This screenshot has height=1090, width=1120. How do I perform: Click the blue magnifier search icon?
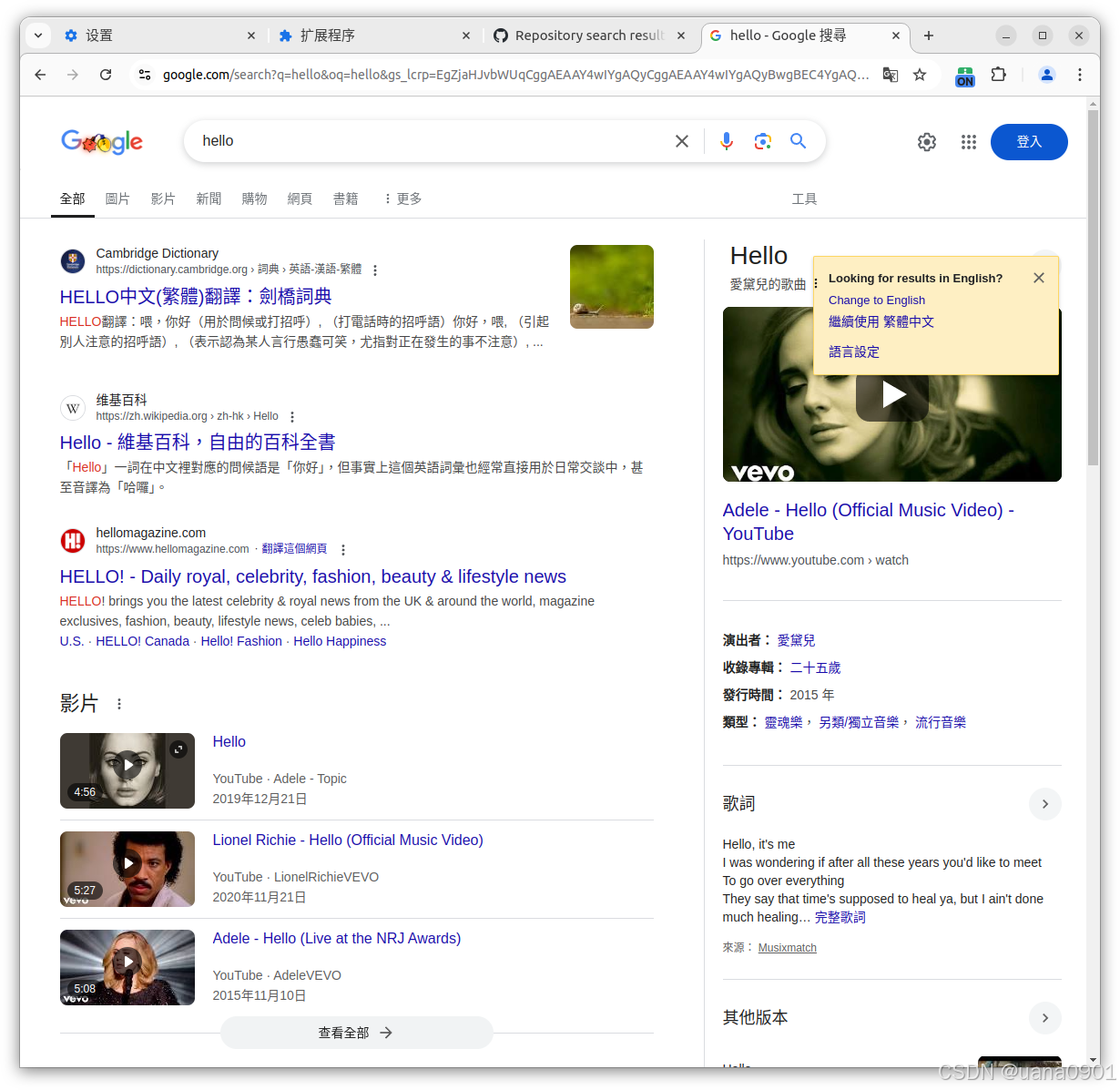point(799,141)
